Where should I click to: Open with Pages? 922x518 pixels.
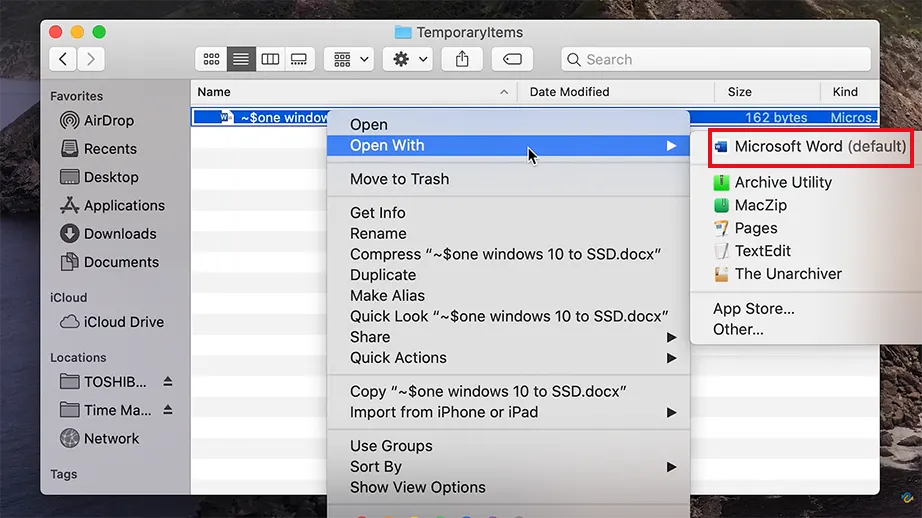pyautogui.click(x=745, y=228)
